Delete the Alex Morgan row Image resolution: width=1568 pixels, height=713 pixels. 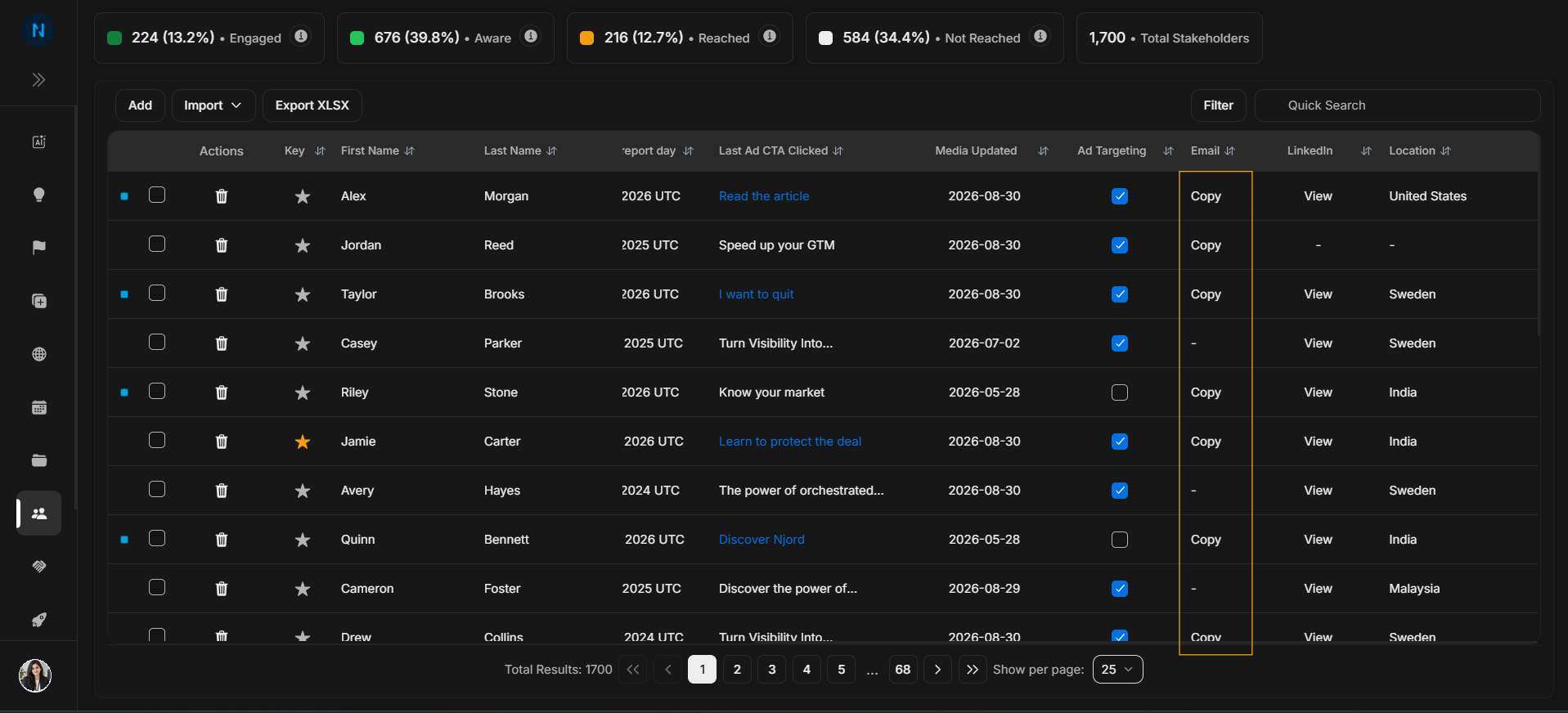pos(222,196)
